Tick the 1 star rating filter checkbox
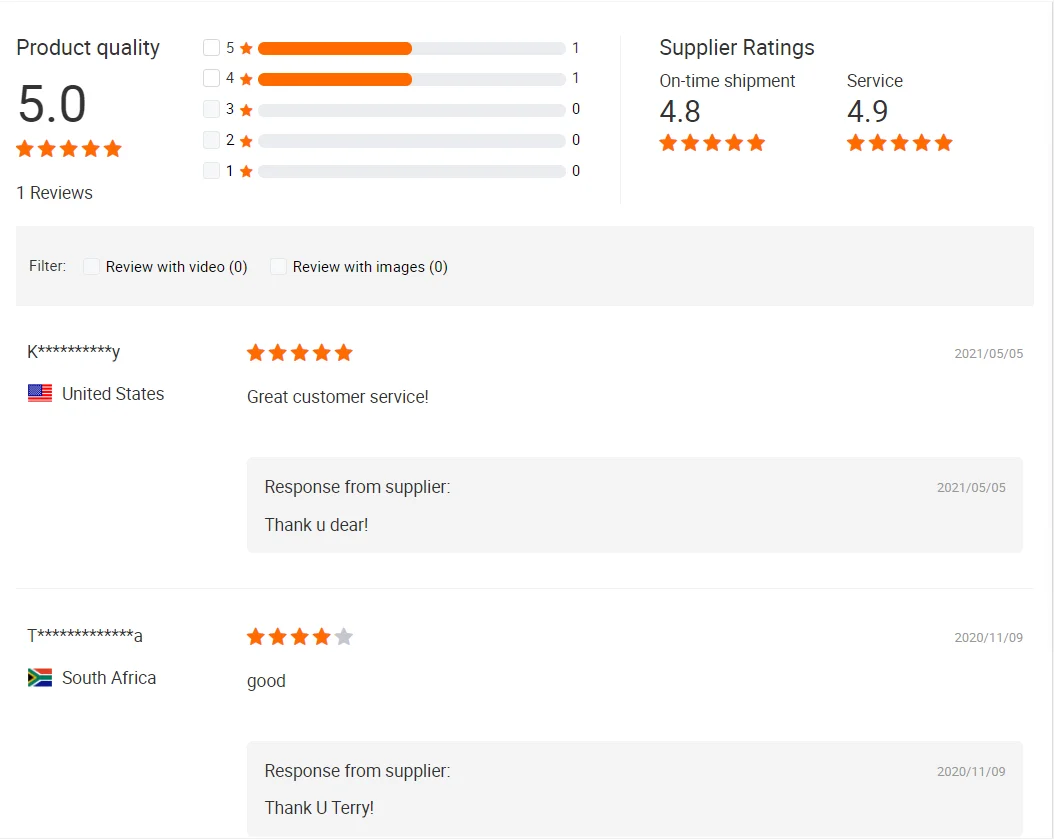 tap(211, 171)
